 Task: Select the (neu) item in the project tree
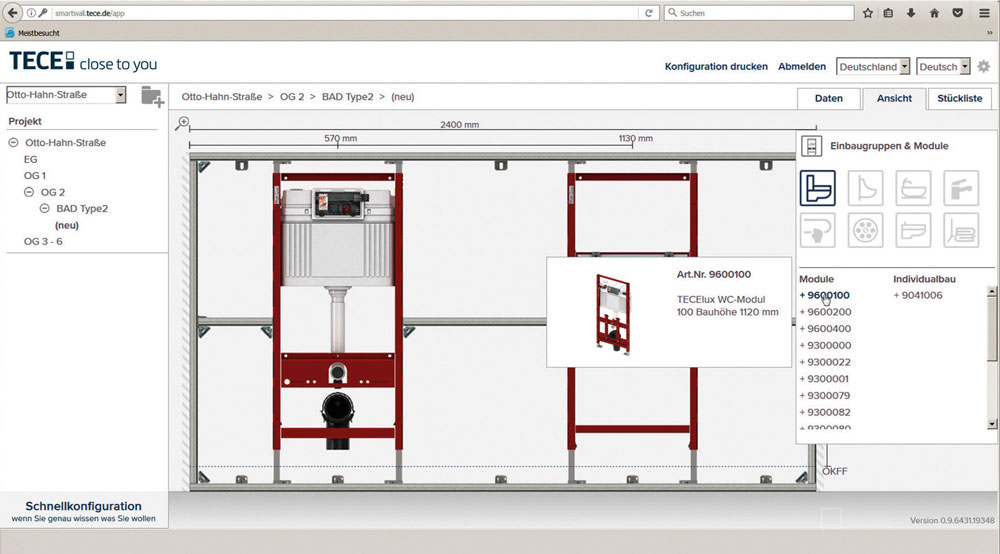(x=67, y=225)
